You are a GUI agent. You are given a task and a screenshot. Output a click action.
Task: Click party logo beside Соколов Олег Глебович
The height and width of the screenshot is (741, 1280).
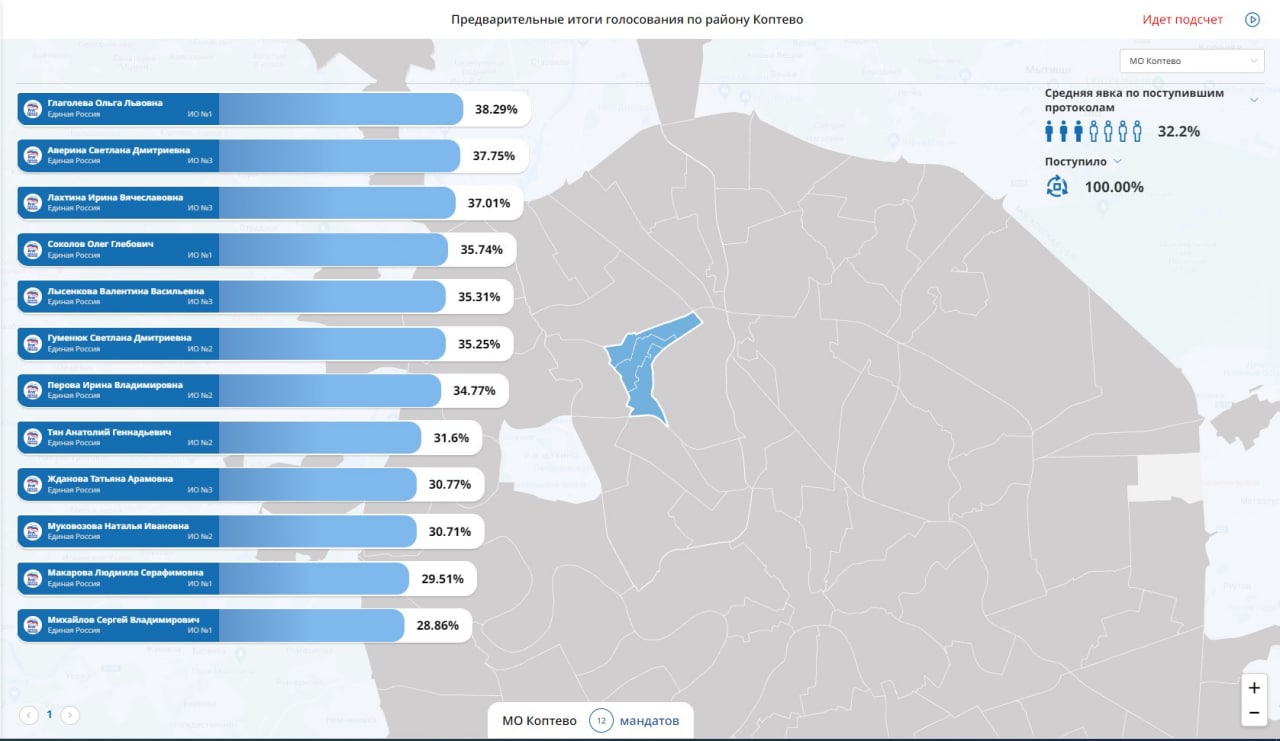pyautogui.click(x=32, y=250)
